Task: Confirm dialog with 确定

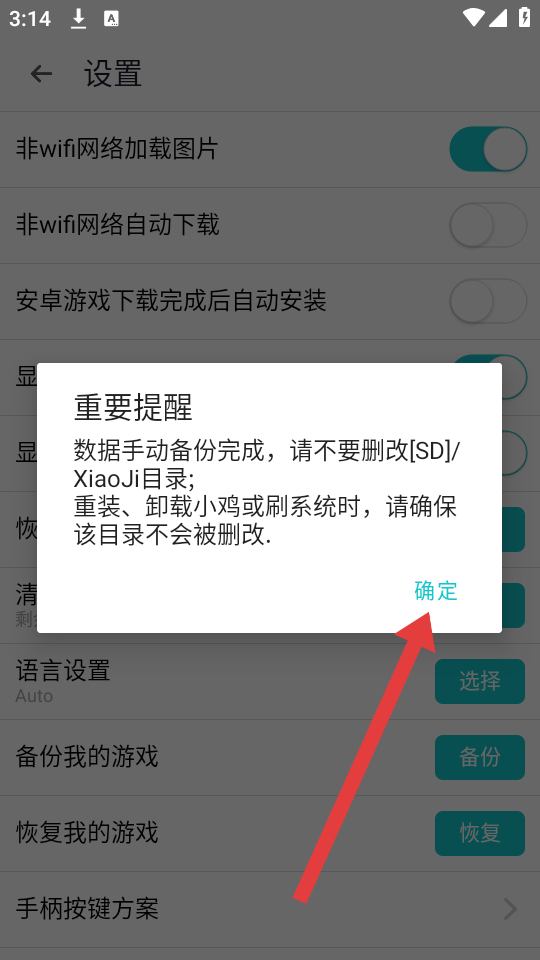Action: tap(436, 591)
